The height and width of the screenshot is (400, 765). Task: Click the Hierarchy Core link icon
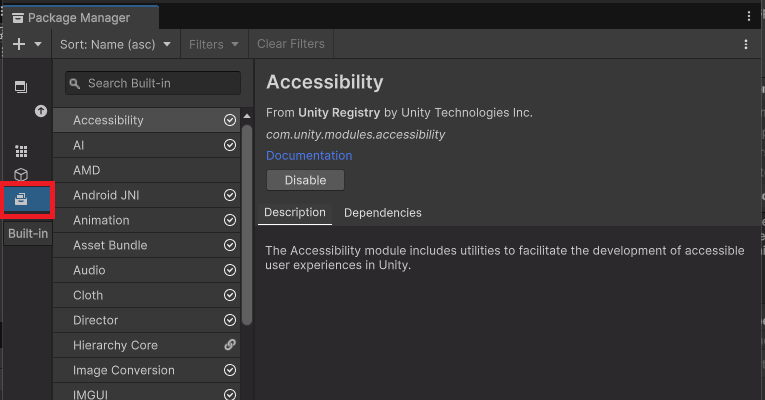(230, 345)
